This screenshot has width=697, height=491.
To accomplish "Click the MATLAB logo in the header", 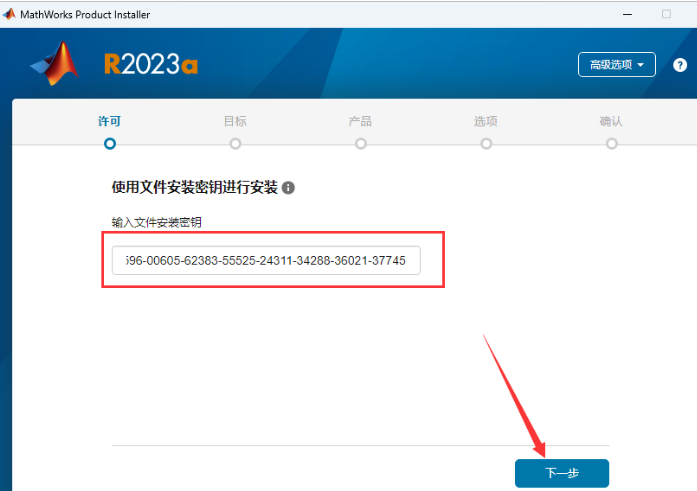I will pos(55,63).
